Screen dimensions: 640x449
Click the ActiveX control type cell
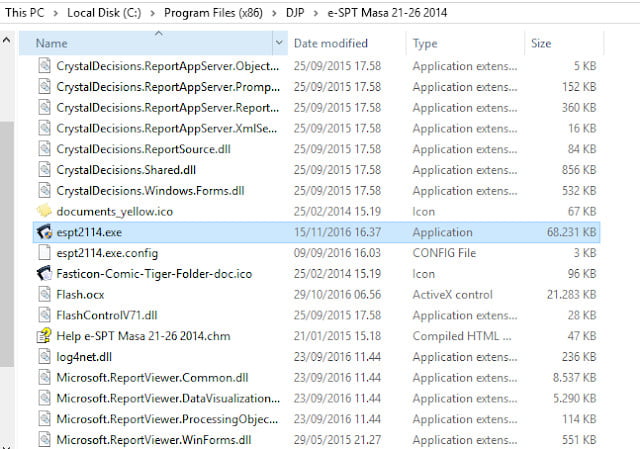tap(453, 295)
